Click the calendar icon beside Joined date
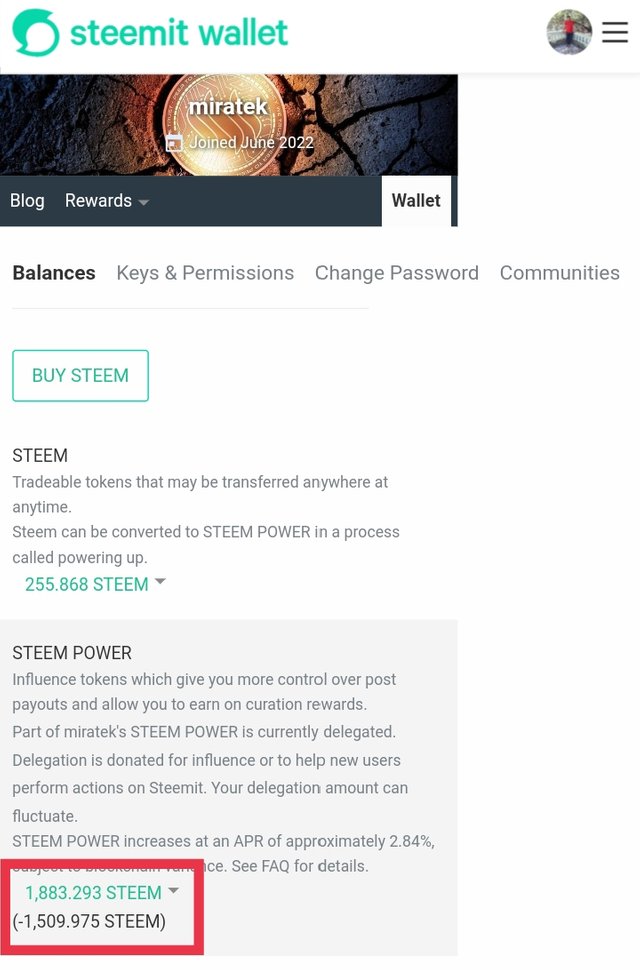The width and height of the screenshot is (640, 970). click(x=175, y=142)
